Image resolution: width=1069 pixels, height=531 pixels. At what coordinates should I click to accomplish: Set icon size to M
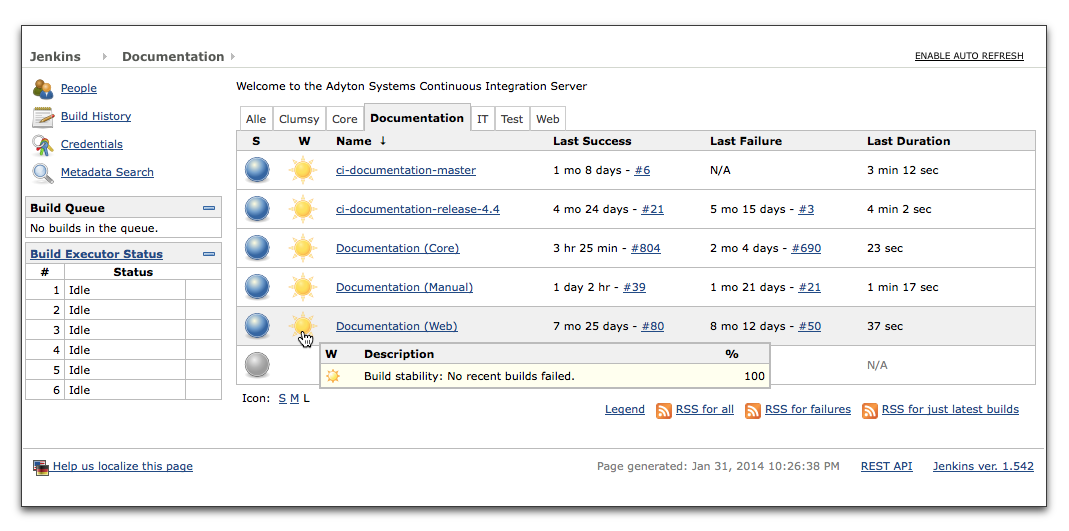[295, 398]
